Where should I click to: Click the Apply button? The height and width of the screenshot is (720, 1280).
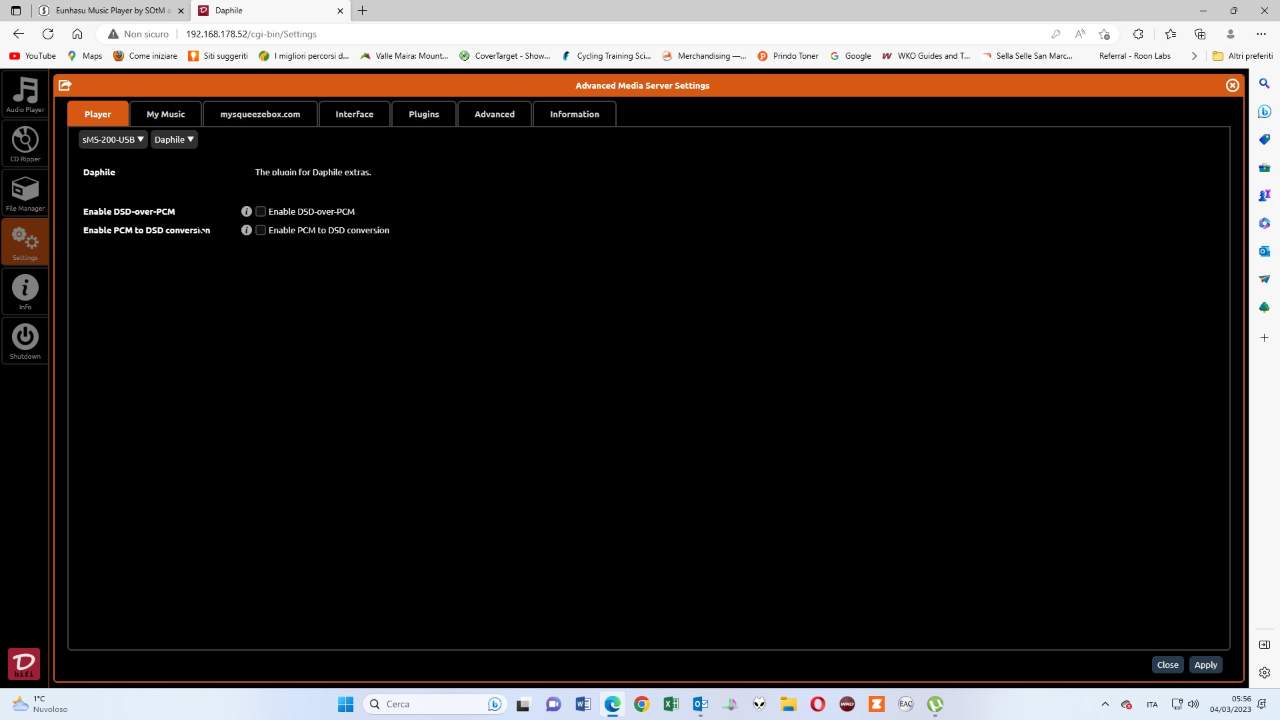1206,665
